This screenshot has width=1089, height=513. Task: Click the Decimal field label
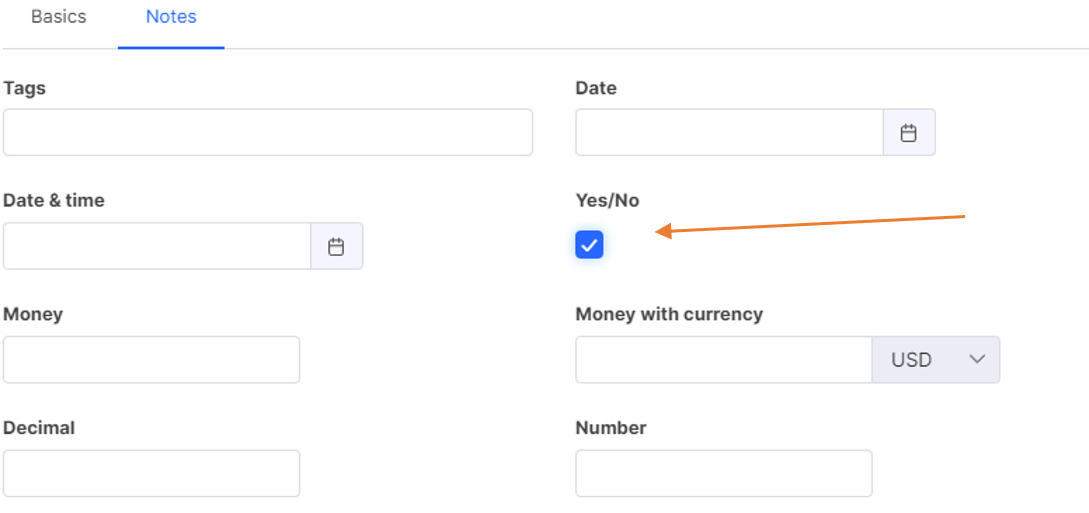point(39,428)
